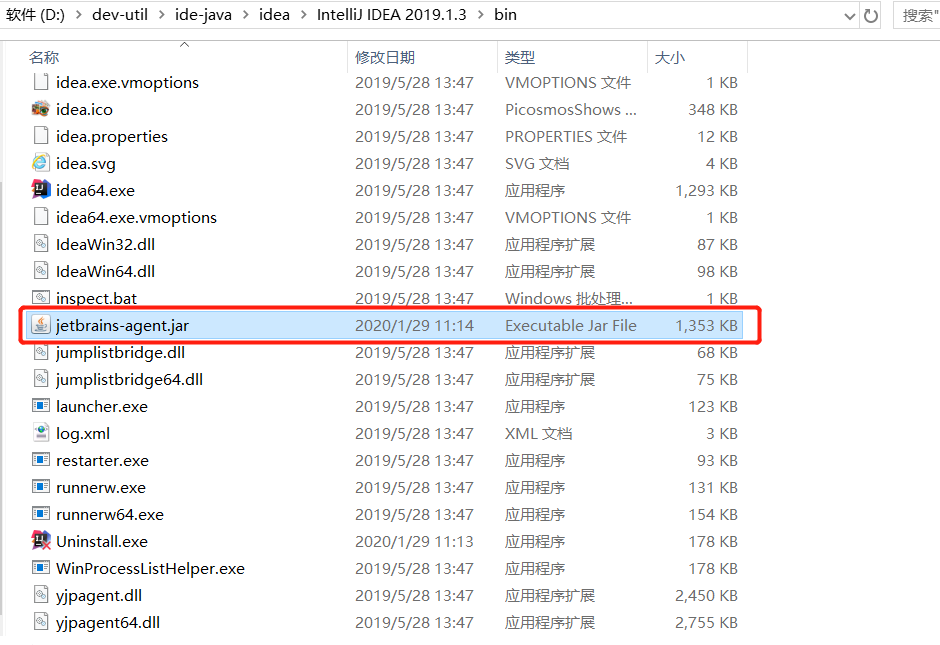
Task: Click the yjpagent.dll file icon
Action: 41,595
